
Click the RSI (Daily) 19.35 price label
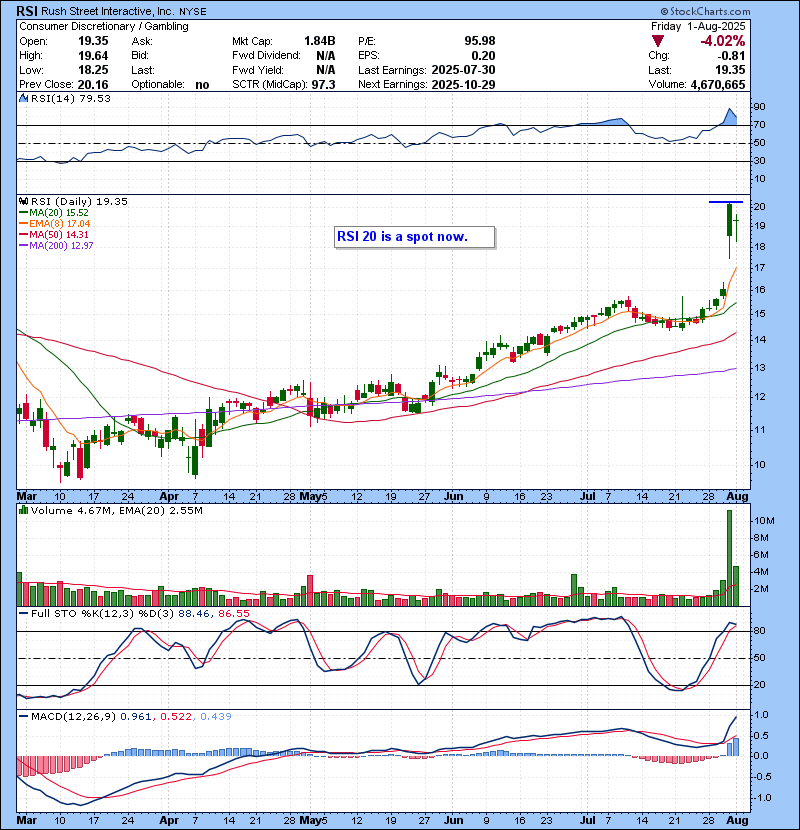point(79,201)
